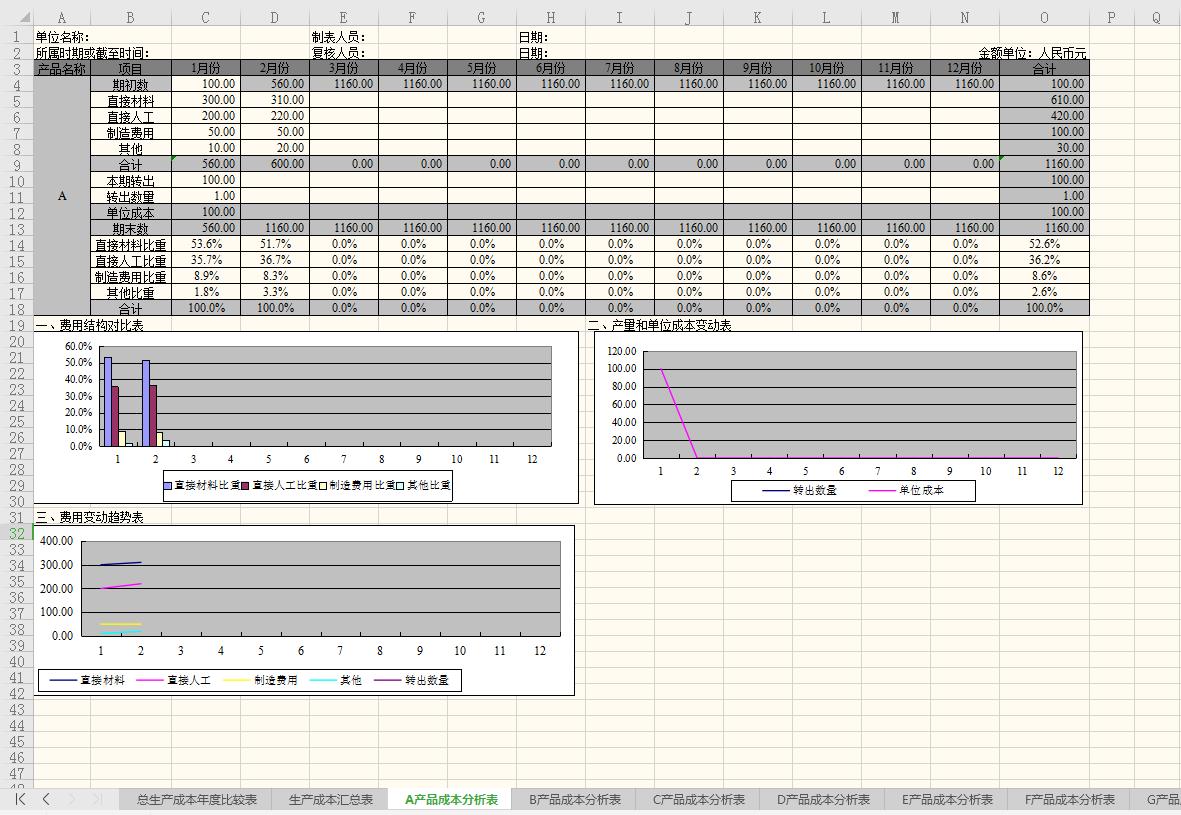Click the 直接材料比重 legend color swatch
Image resolution: width=1181 pixels, height=815 pixels.
pyautogui.click(x=168, y=485)
